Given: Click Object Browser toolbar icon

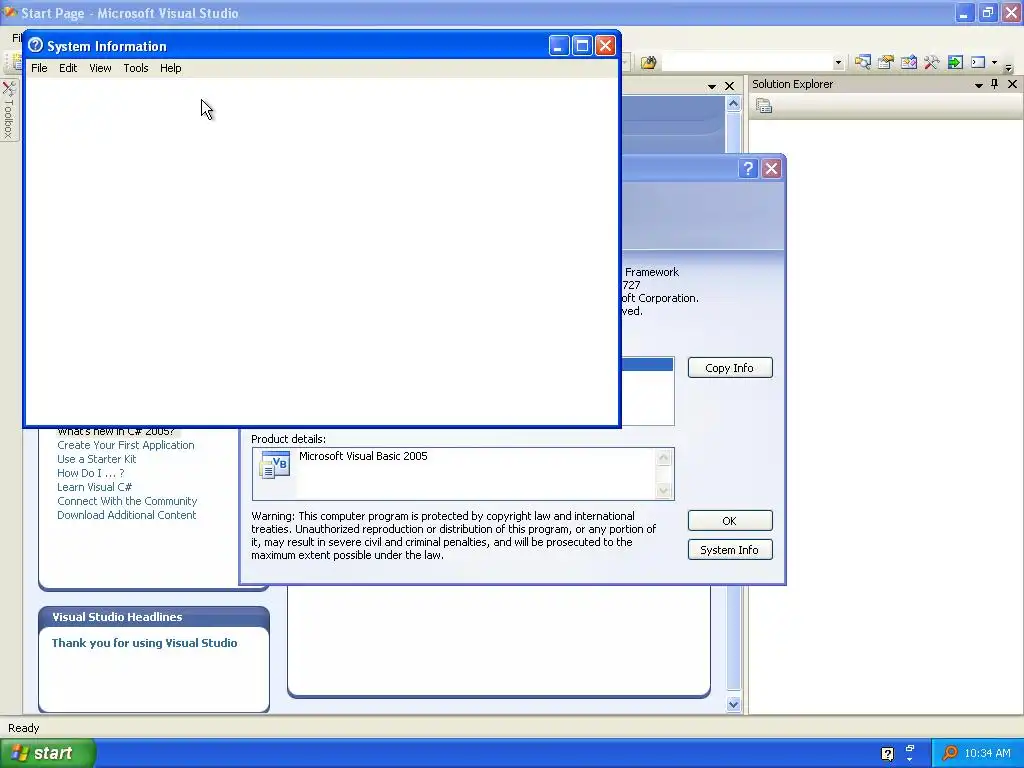Looking at the screenshot, I should tap(908, 63).
